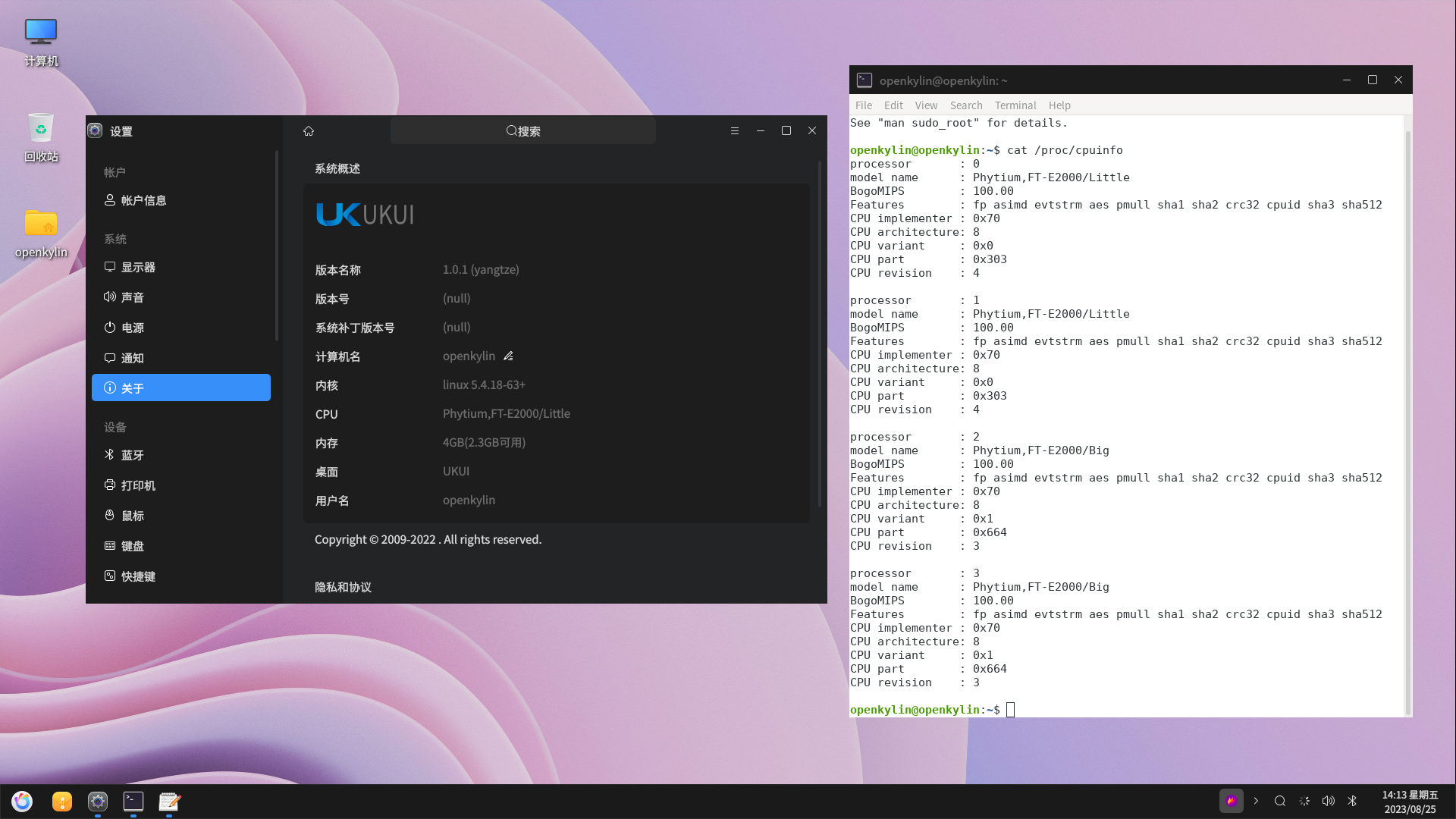Screen dimensions: 1456x819
Task: Click the settings sidebar scrollbar
Action: coord(277,246)
